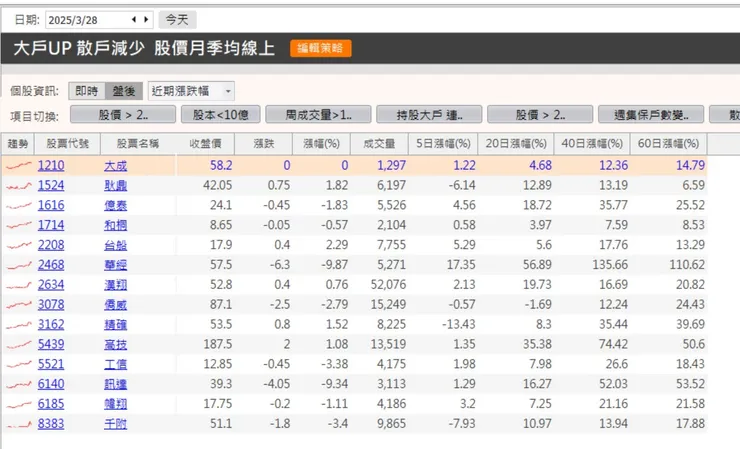Sort by the 5日漲幅(%) column header

443,144
